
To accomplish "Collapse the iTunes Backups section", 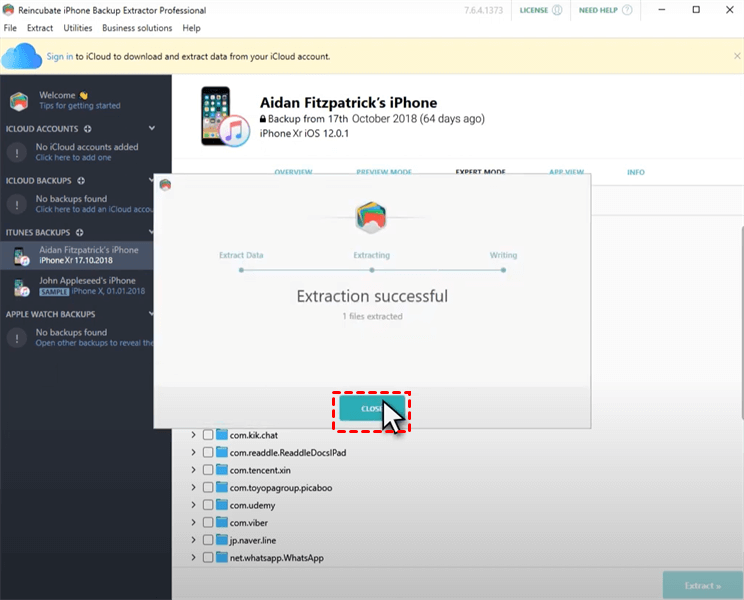I will pos(151,231).
